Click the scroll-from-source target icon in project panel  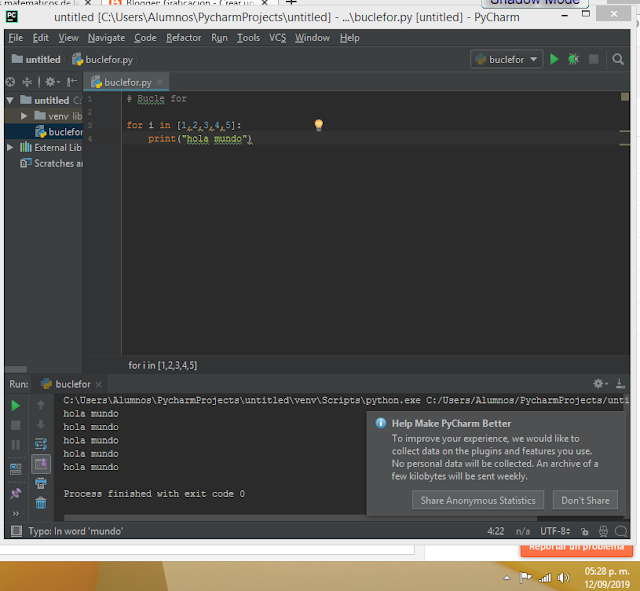point(11,82)
